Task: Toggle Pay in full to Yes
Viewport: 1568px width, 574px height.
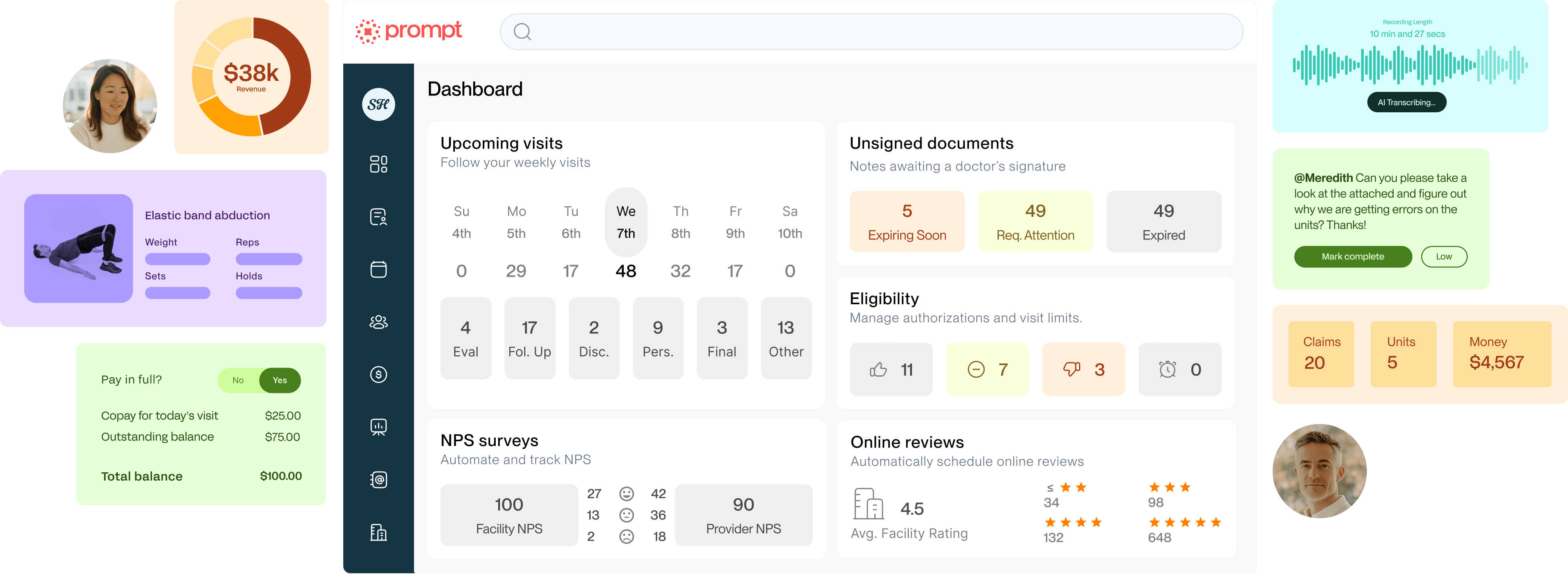Action: pyautogui.click(x=279, y=380)
